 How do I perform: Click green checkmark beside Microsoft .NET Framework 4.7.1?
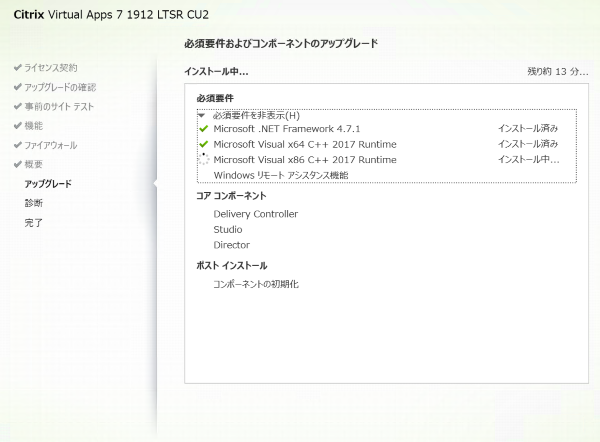pos(204,129)
